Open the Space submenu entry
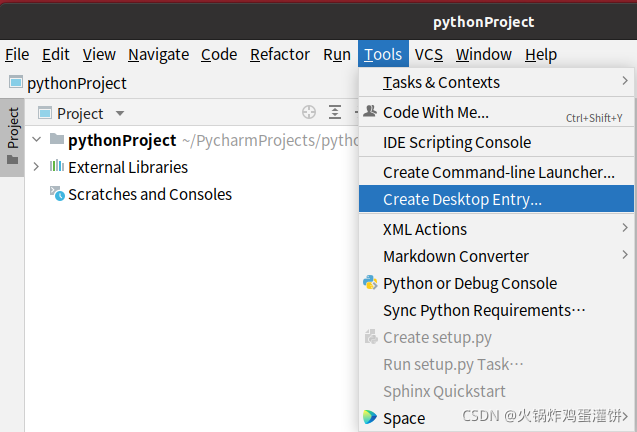The image size is (637, 432). point(496,418)
